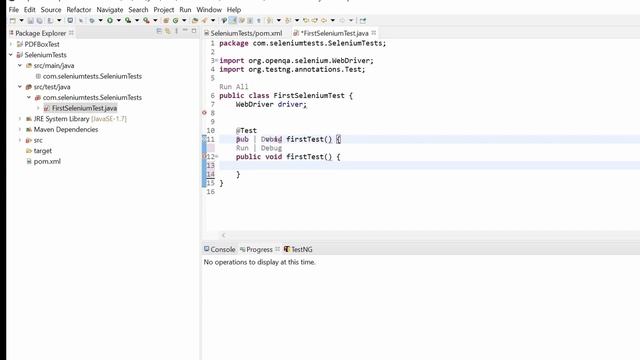This screenshot has width=640, height=360.
Task: Click the External Tools run icon
Action: pyautogui.click(x=146, y=20)
